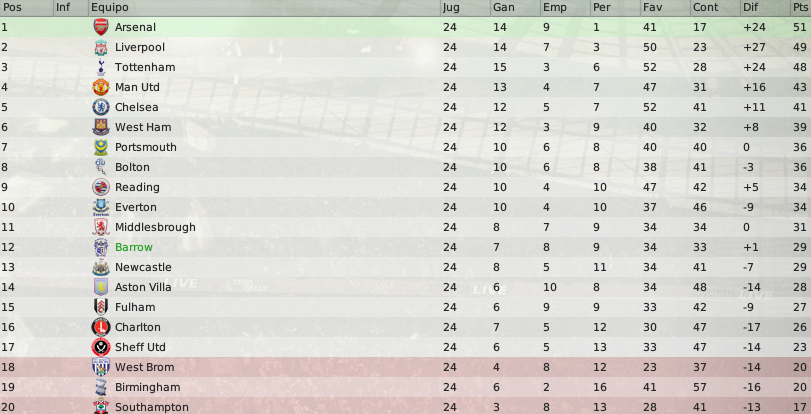Select the Reading club badge

tap(101, 187)
